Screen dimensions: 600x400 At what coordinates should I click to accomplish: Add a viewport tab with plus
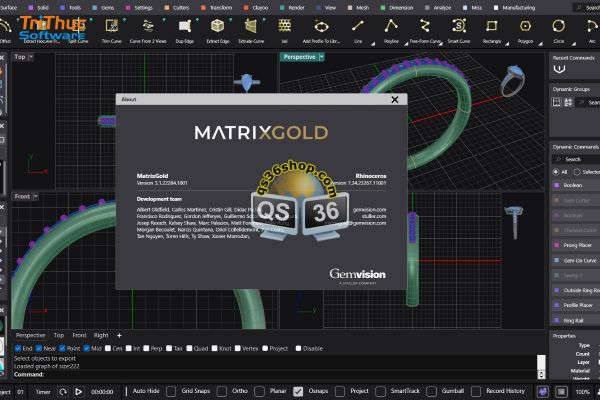(119, 335)
